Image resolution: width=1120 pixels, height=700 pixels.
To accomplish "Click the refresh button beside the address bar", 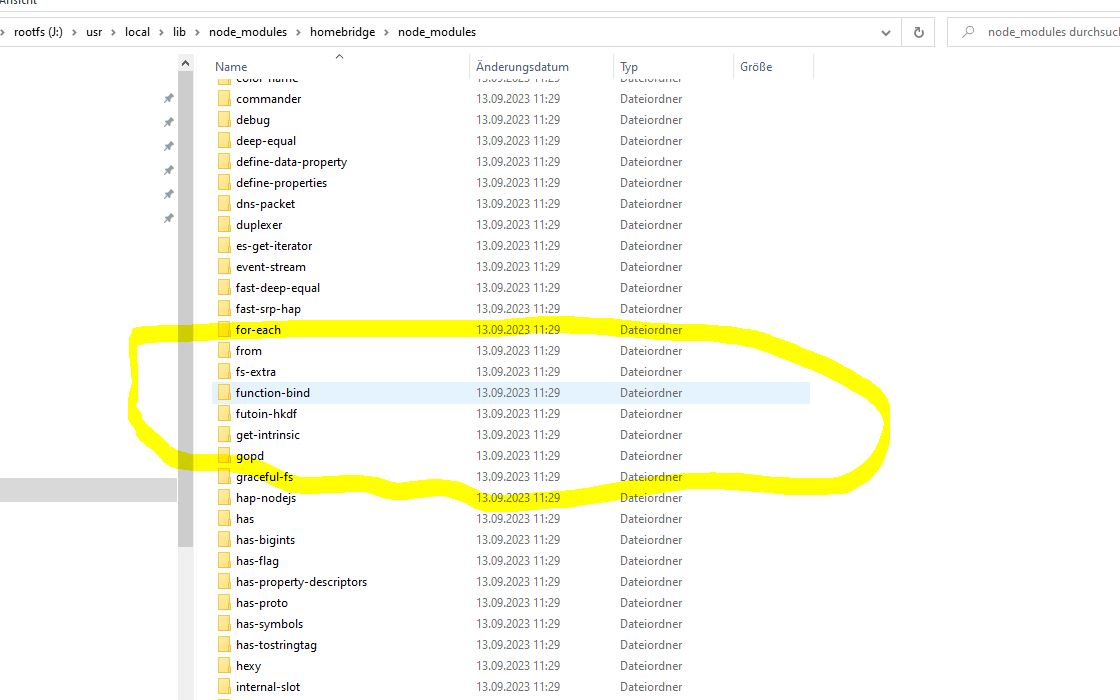I will 918,32.
